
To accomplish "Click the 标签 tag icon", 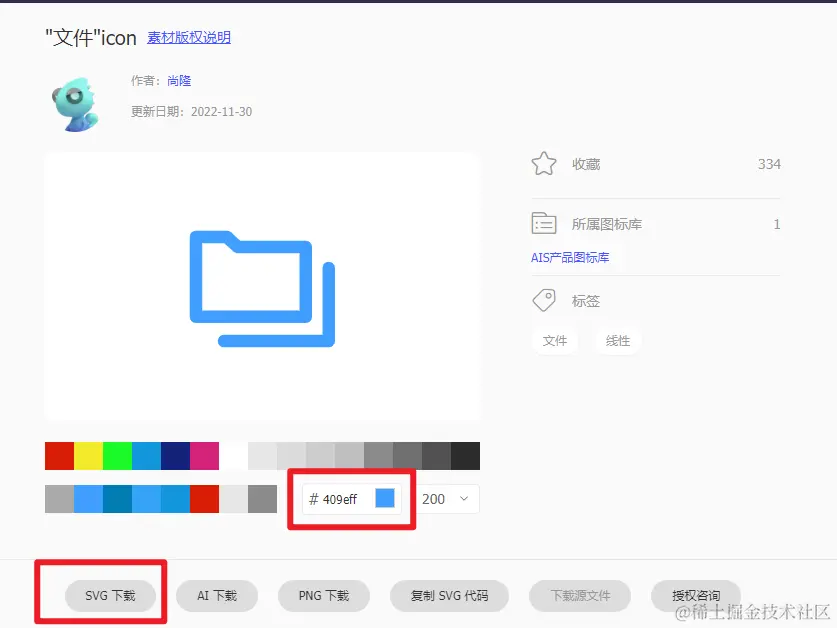I will point(544,299).
